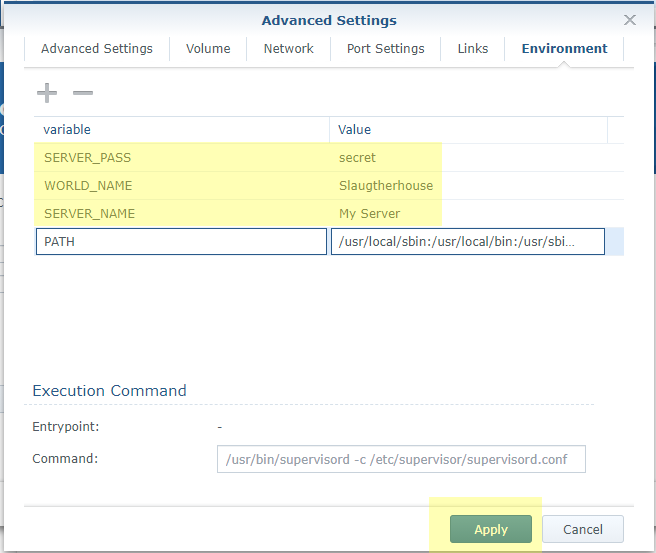Click the 'variable' column header
Viewport: 656px width, 553px height.
(x=182, y=130)
